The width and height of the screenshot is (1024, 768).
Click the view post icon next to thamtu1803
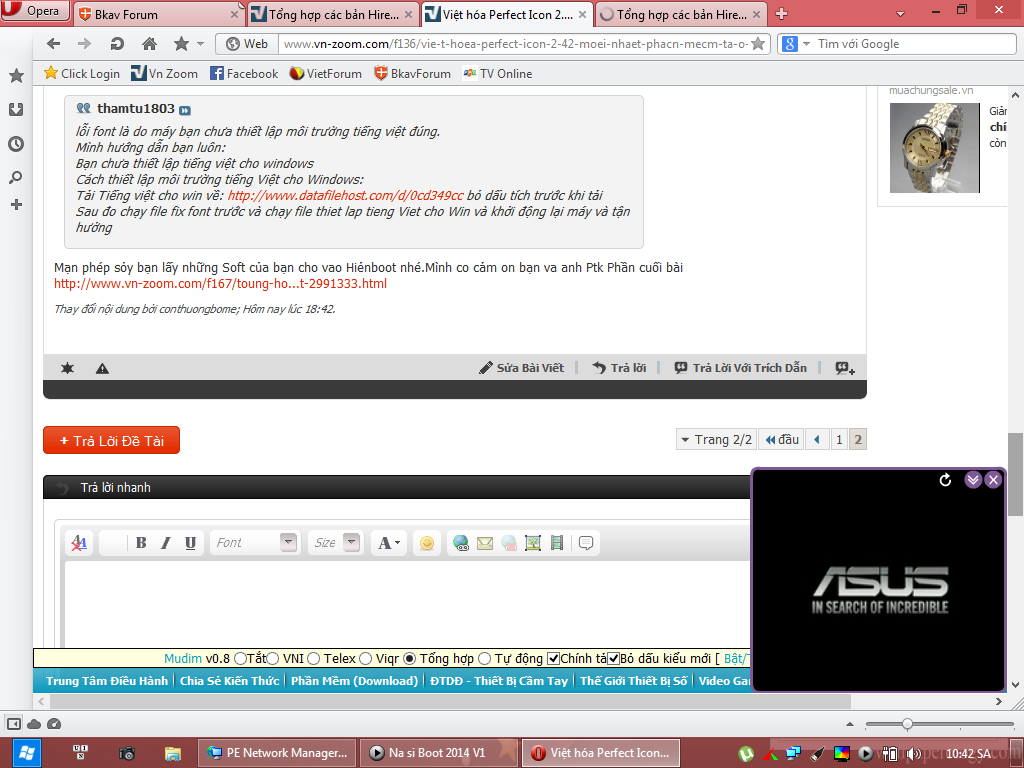click(x=185, y=110)
